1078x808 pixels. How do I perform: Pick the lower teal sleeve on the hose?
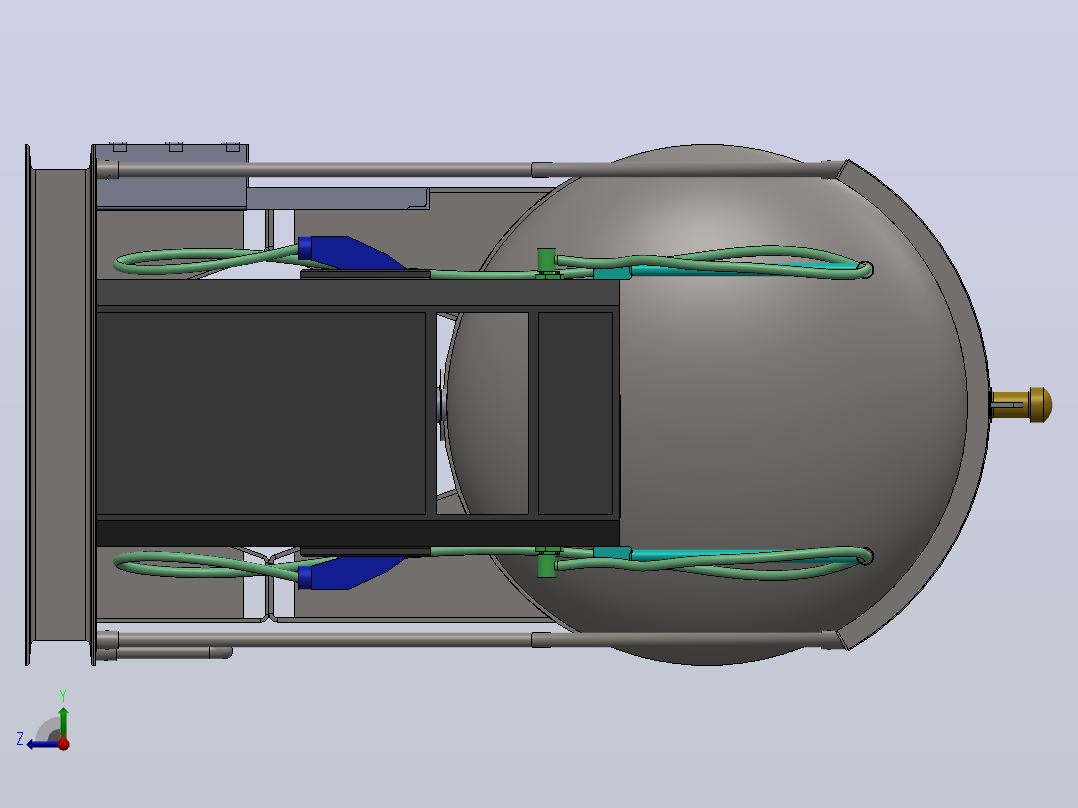coord(612,553)
